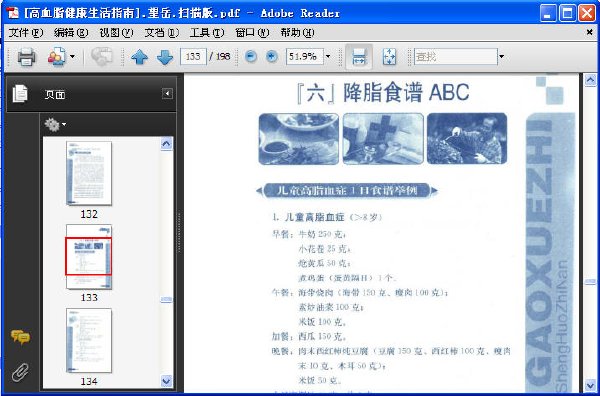Click the grayed comment bubbles toolbar icon
The image size is (600, 396).
tap(101, 57)
